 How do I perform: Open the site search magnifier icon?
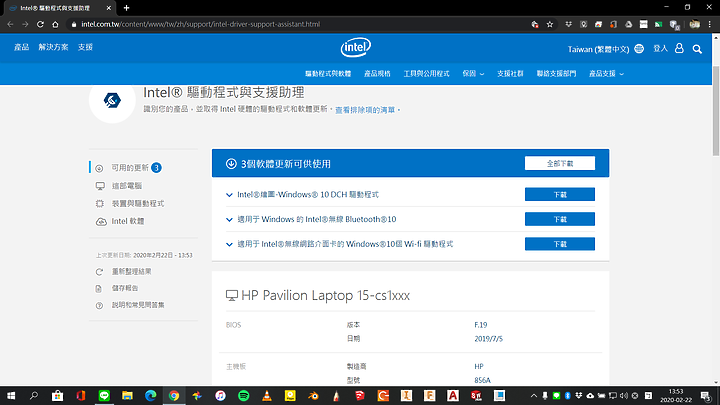(x=697, y=49)
